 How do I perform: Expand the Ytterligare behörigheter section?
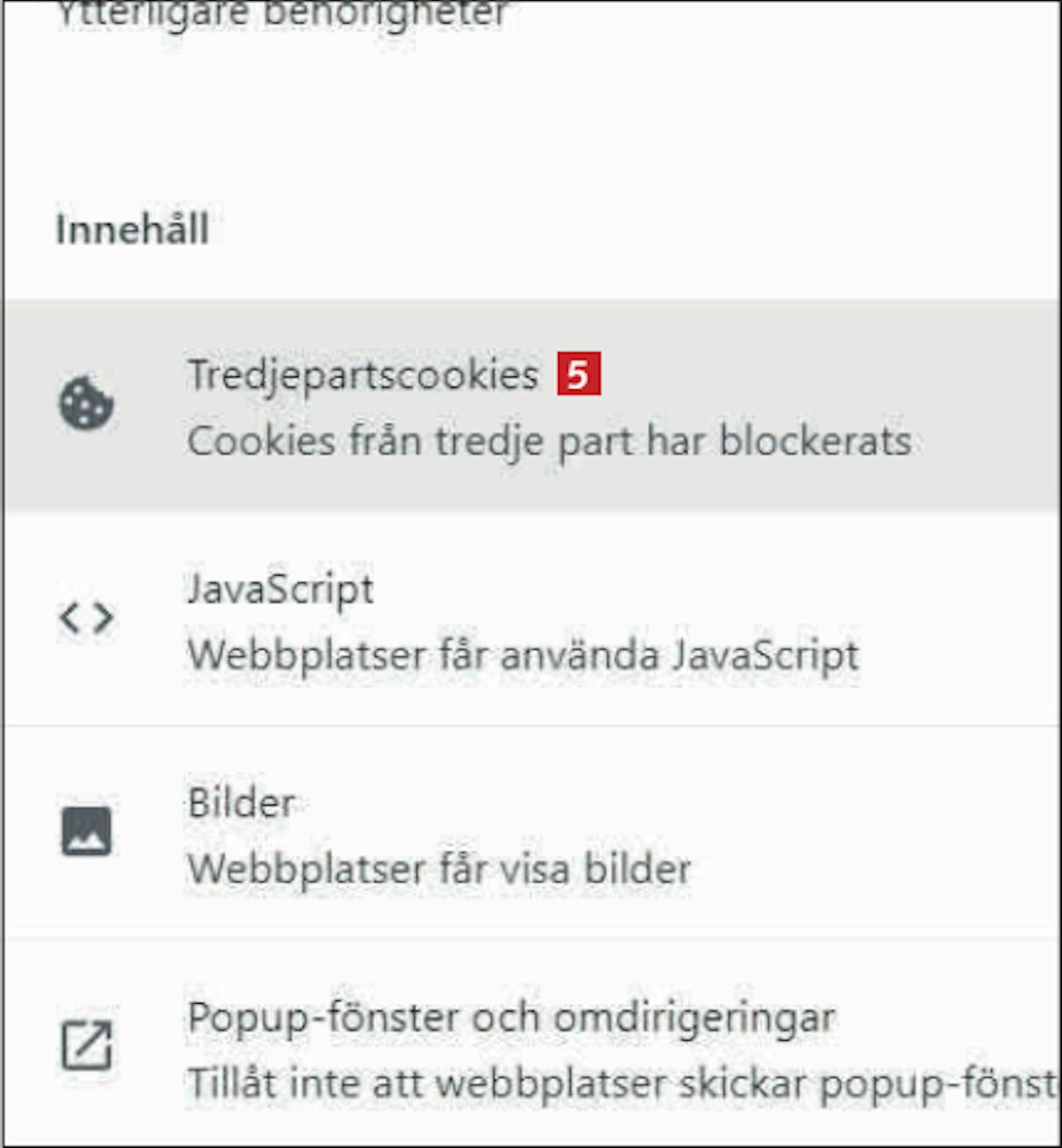(x=282, y=14)
